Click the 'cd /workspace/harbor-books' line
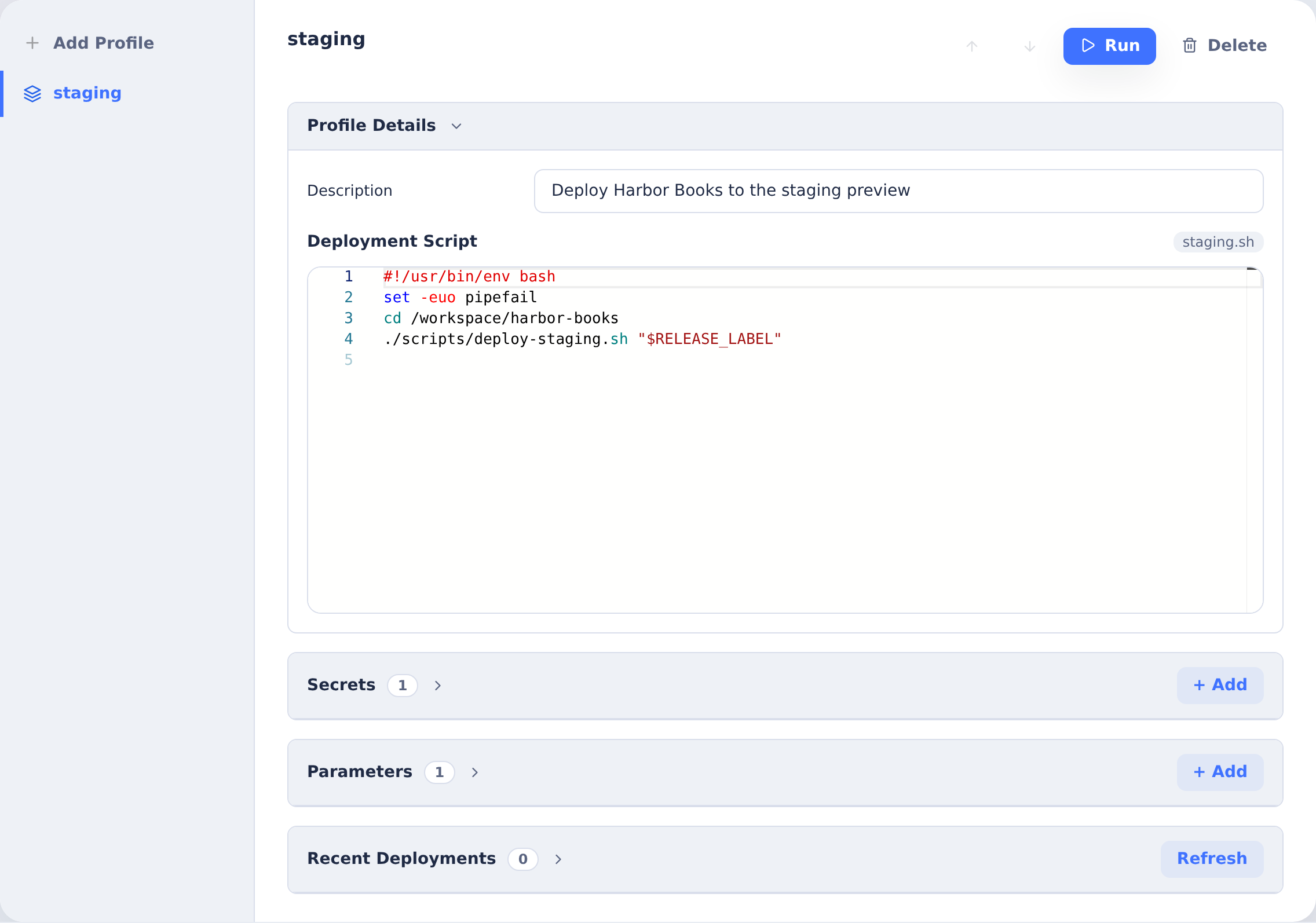 [501, 318]
